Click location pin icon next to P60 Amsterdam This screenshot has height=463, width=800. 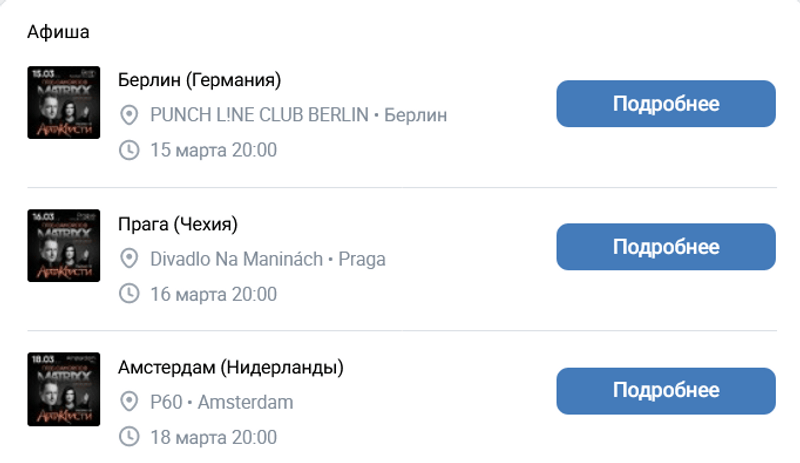(x=128, y=402)
